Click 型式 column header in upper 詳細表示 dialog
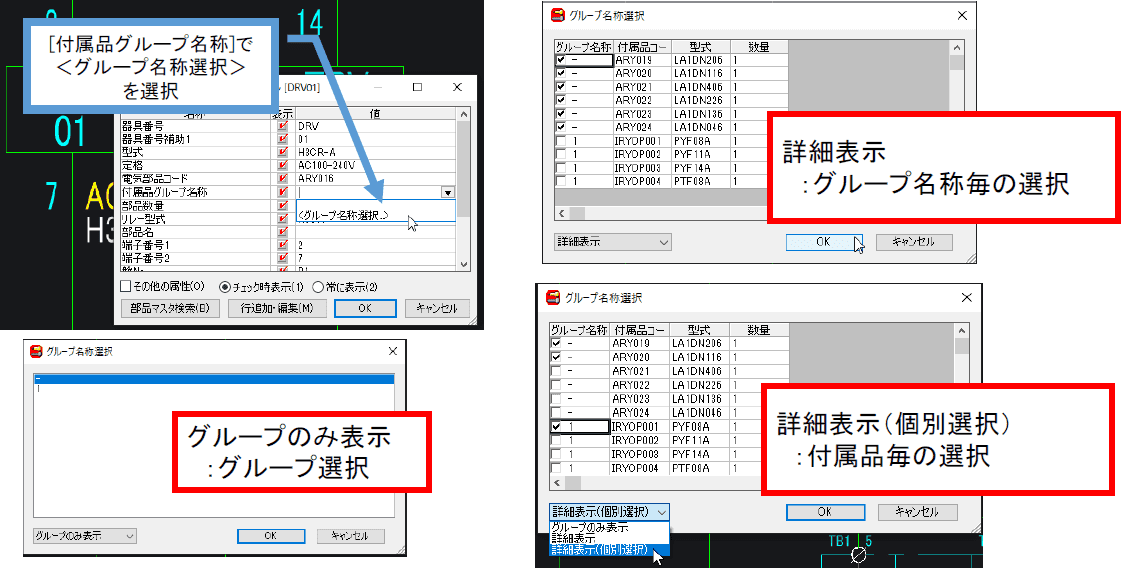The image size is (1122, 569). [x=701, y=47]
